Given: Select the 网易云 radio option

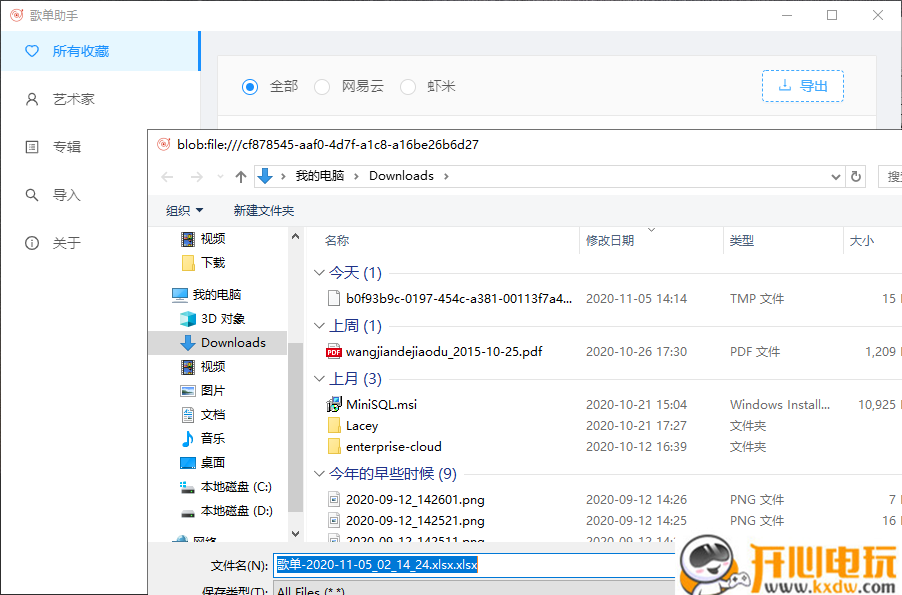Looking at the screenshot, I should pyautogui.click(x=322, y=87).
